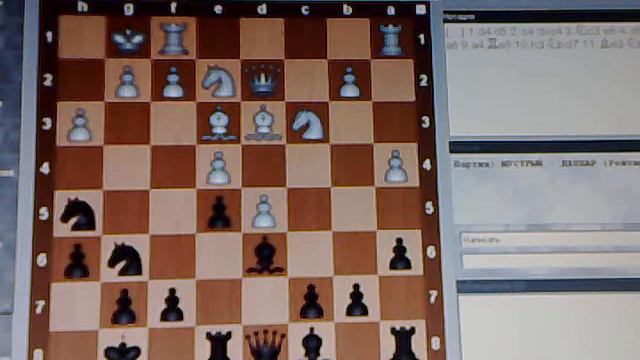
Task: Select the black pawn on e5
Action: click(x=219, y=213)
